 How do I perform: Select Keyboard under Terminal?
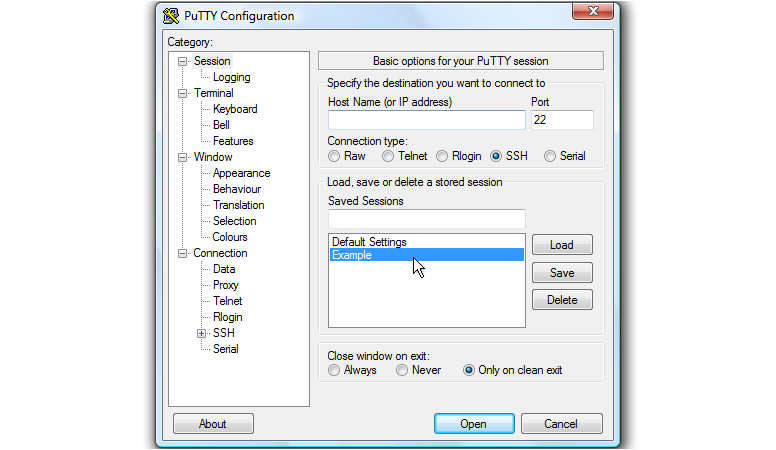tap(235, 109)
